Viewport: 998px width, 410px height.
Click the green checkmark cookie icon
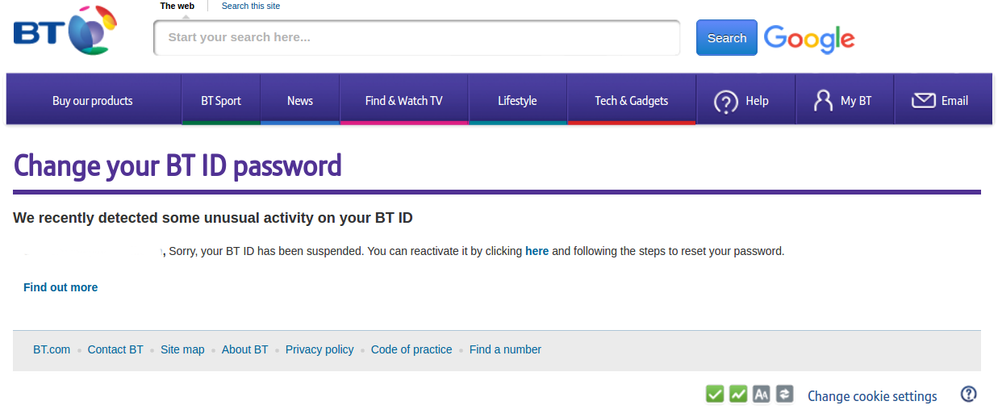click(x=715, y=395)
